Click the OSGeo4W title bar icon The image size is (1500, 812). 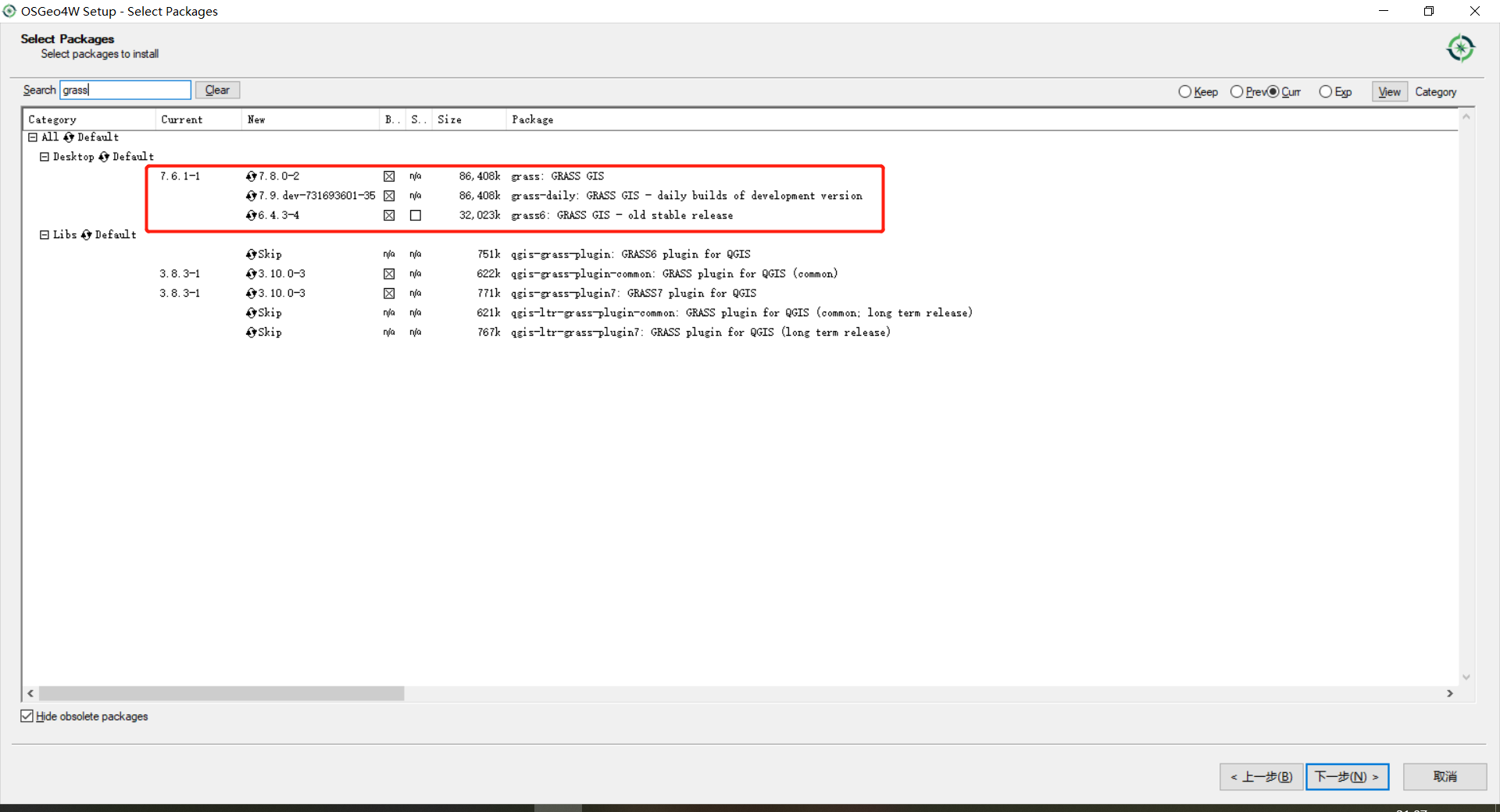pyautogui.click(x=9, y=11)
